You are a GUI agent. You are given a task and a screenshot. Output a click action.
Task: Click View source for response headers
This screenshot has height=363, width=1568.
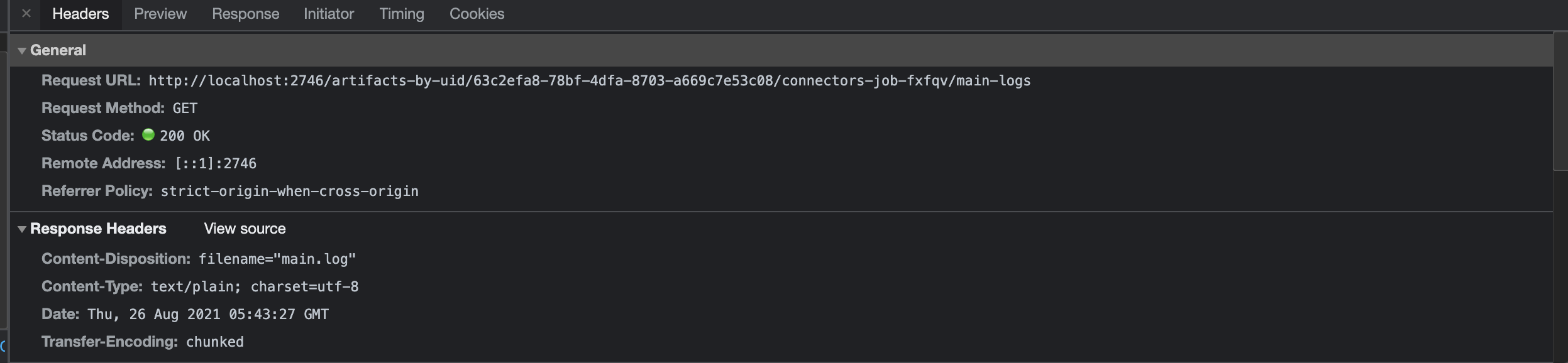(245, 229)
